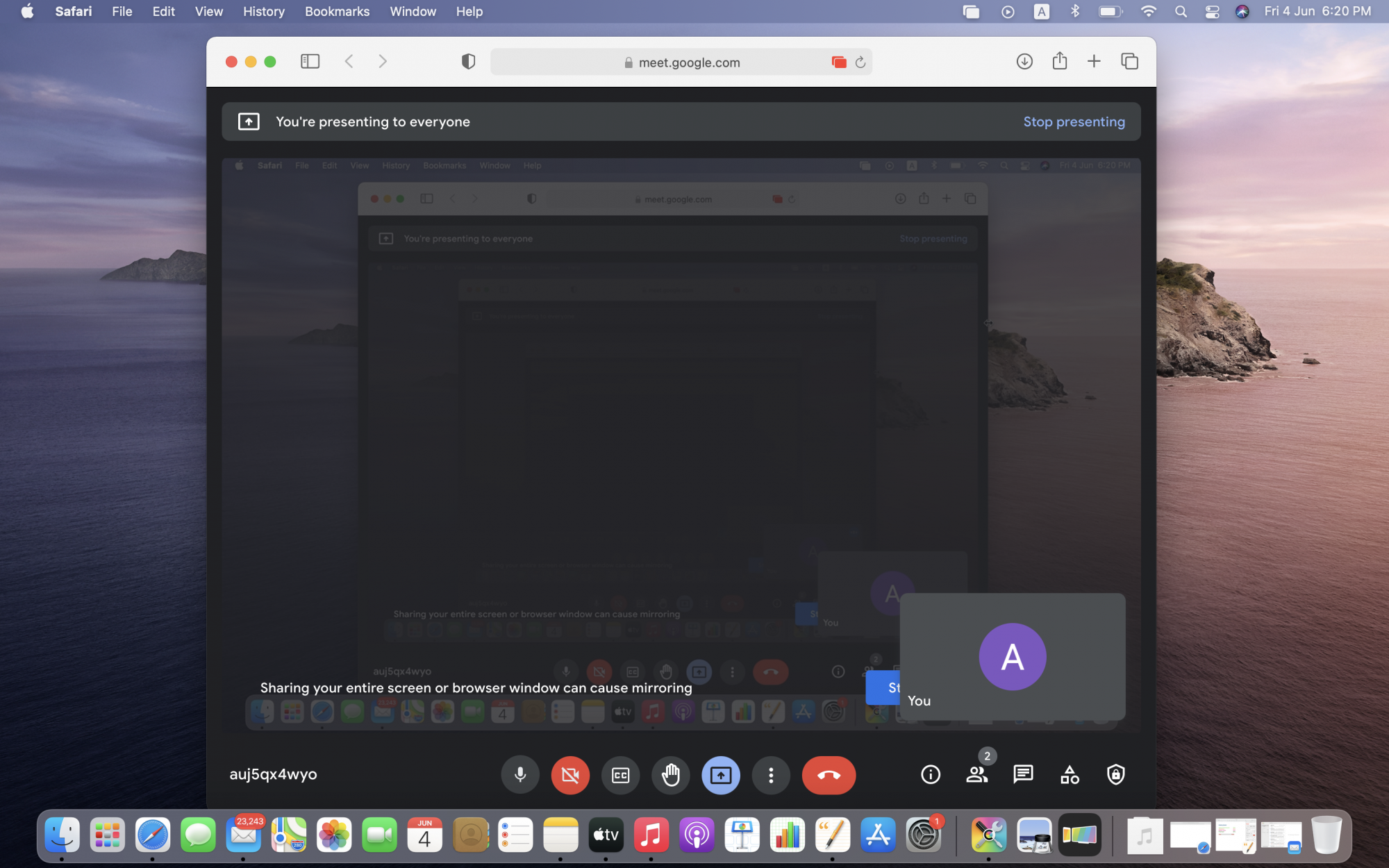This screenshot has height=868, width=1389.
Task: Open Safari's History menu
Action: 263,11
